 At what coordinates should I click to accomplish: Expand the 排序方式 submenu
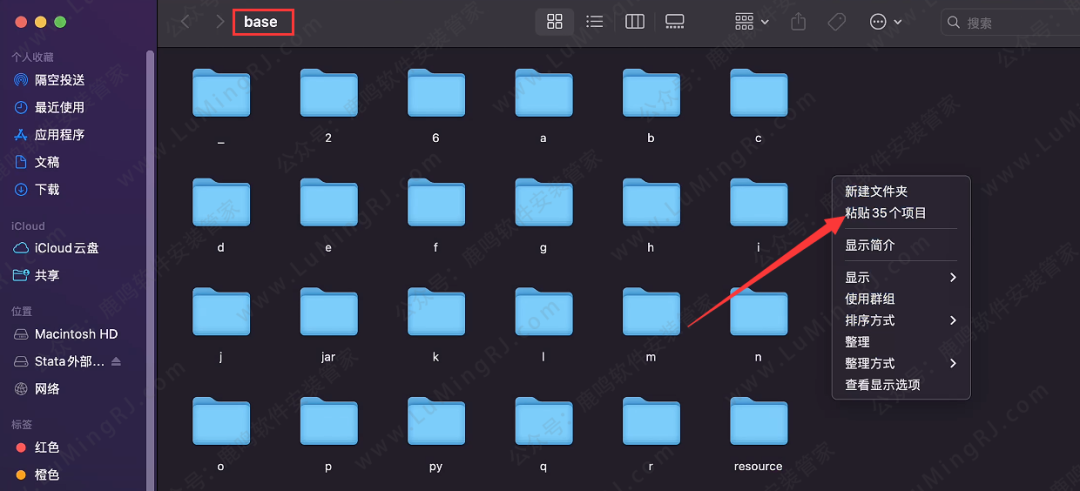tap(900, 320)
